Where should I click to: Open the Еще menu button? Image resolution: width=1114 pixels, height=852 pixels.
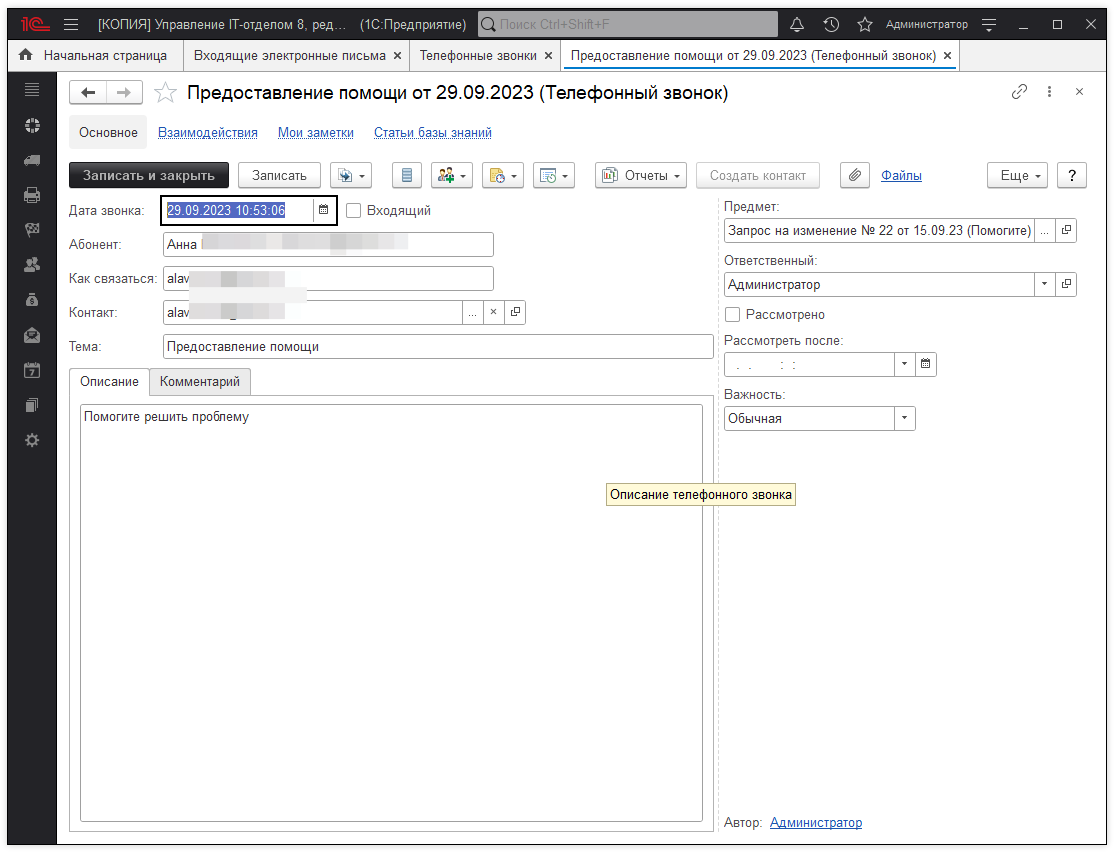(x=1017, y=175)
